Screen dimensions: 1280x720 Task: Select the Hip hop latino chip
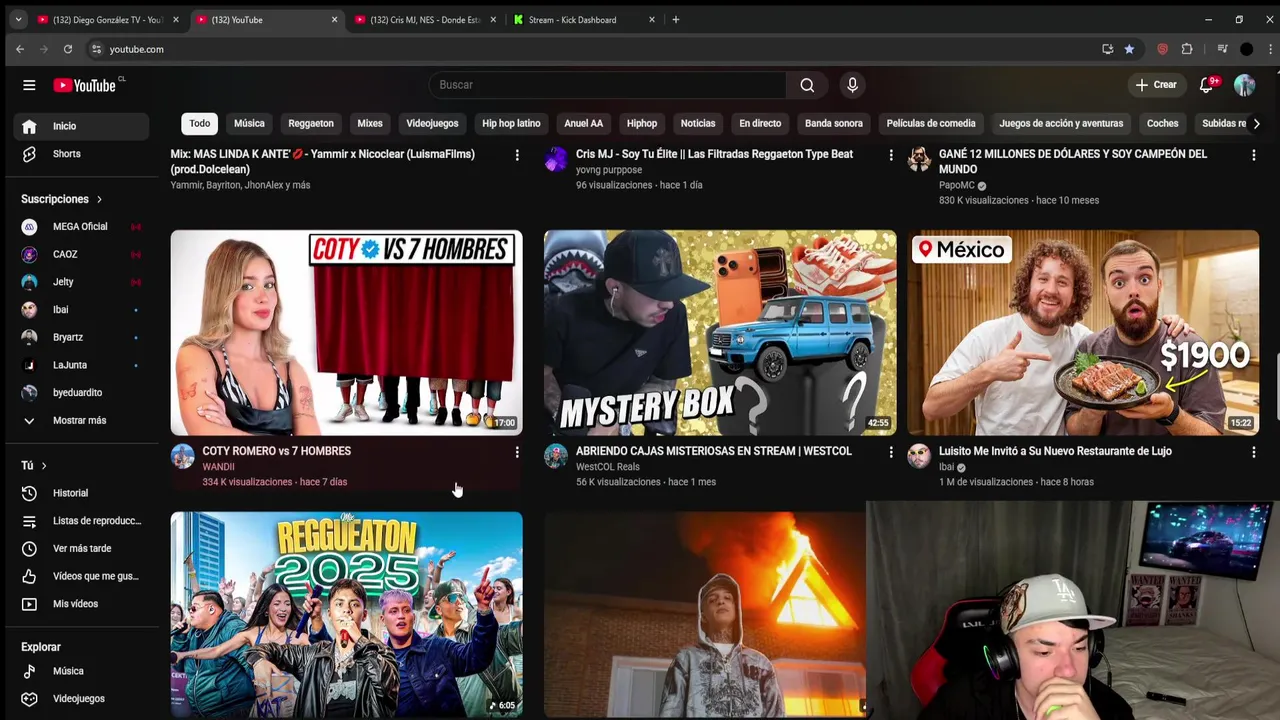point(511,123)
